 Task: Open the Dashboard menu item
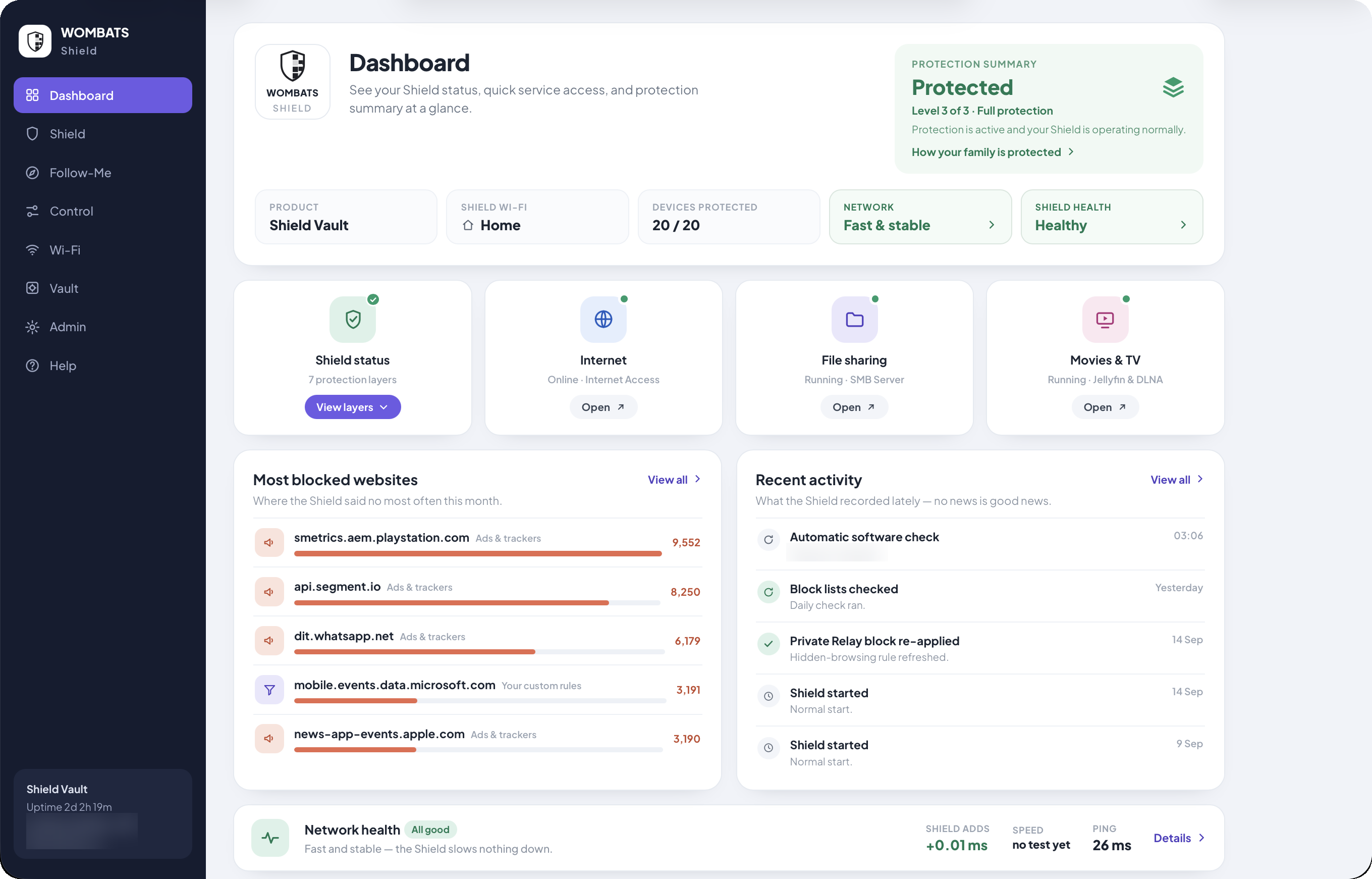tap(103, 95)
